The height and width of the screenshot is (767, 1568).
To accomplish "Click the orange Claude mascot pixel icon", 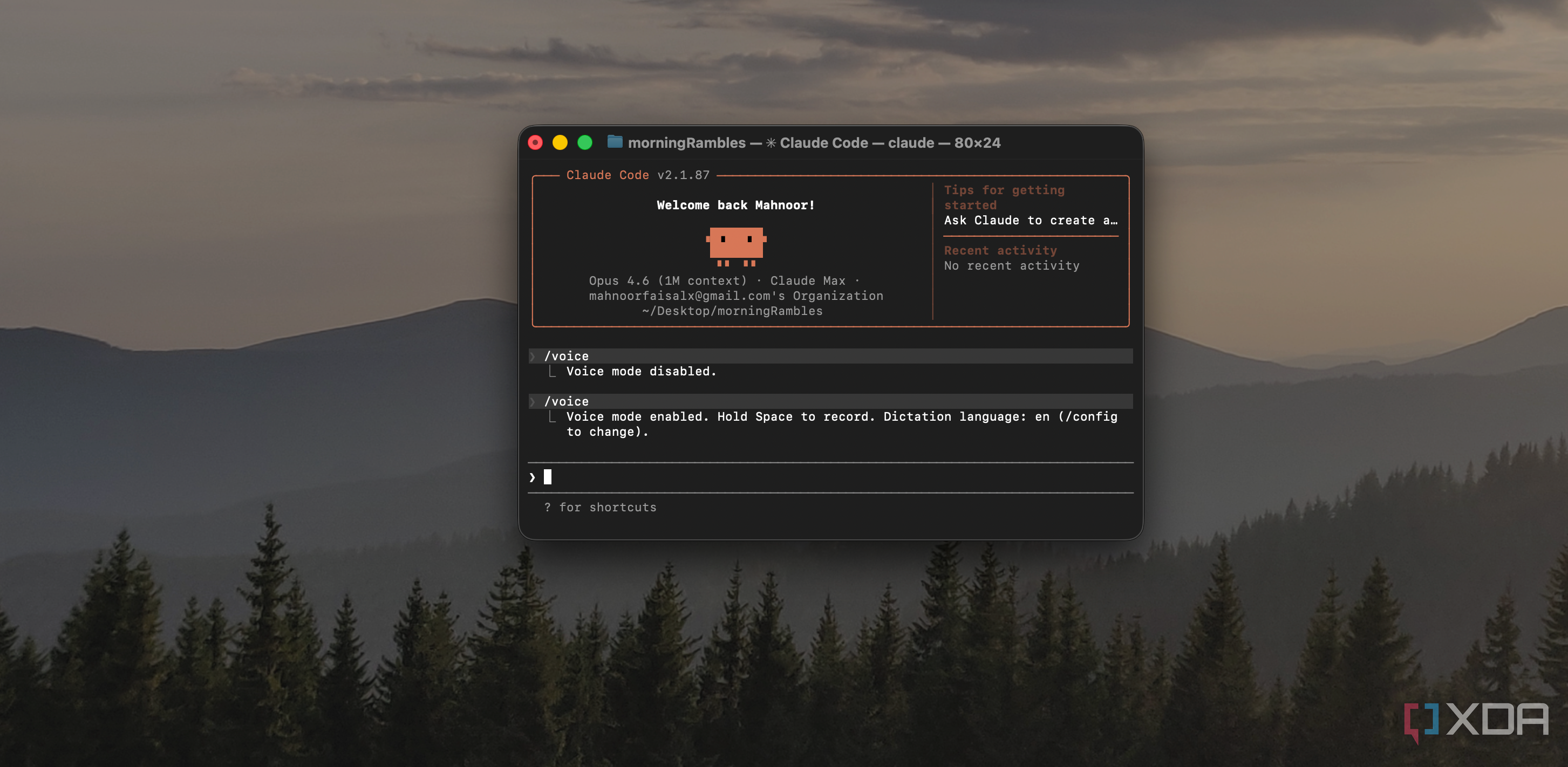I will click(x=736, y=246).
